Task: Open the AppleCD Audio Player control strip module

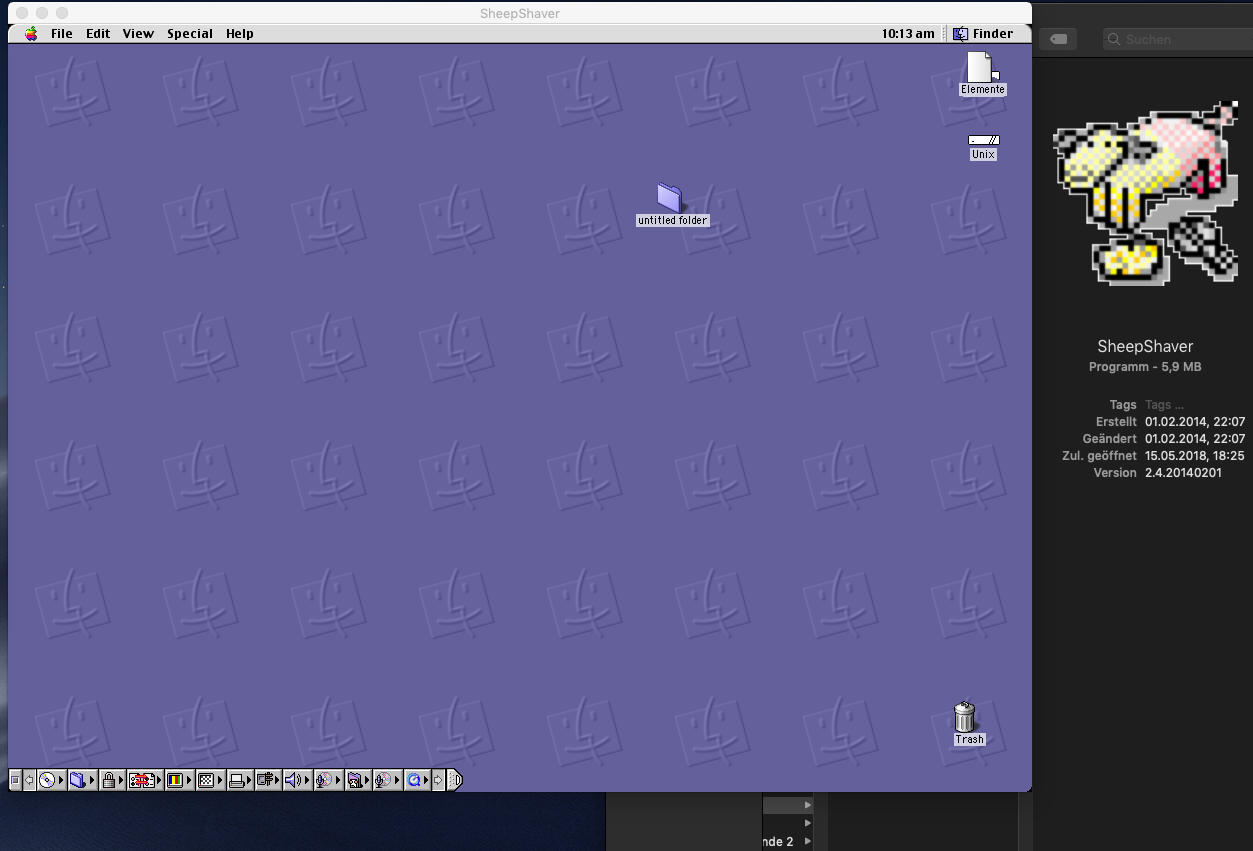Action: tap(52, 780)
